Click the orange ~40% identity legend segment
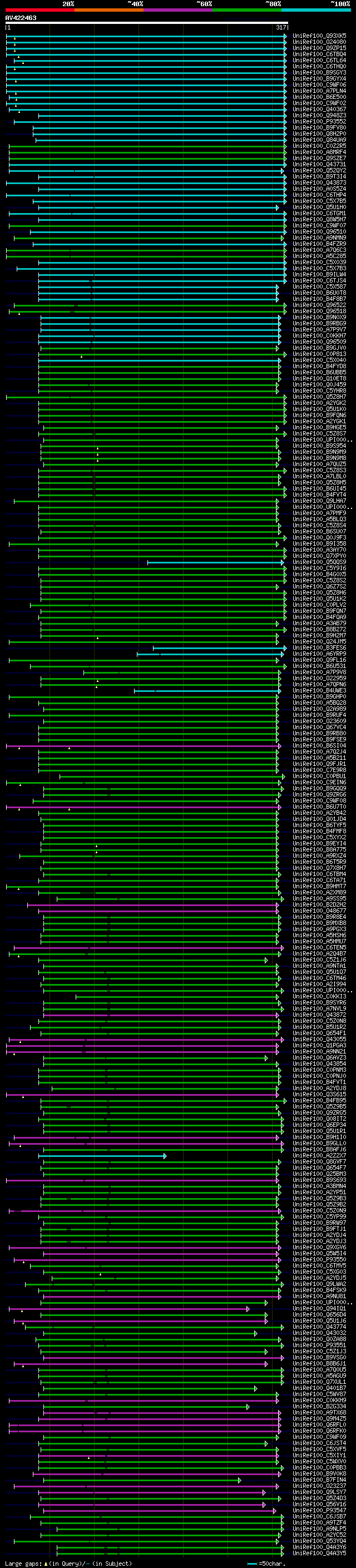This screenshot has height=1568, width=356. click(x=109, y=11)
